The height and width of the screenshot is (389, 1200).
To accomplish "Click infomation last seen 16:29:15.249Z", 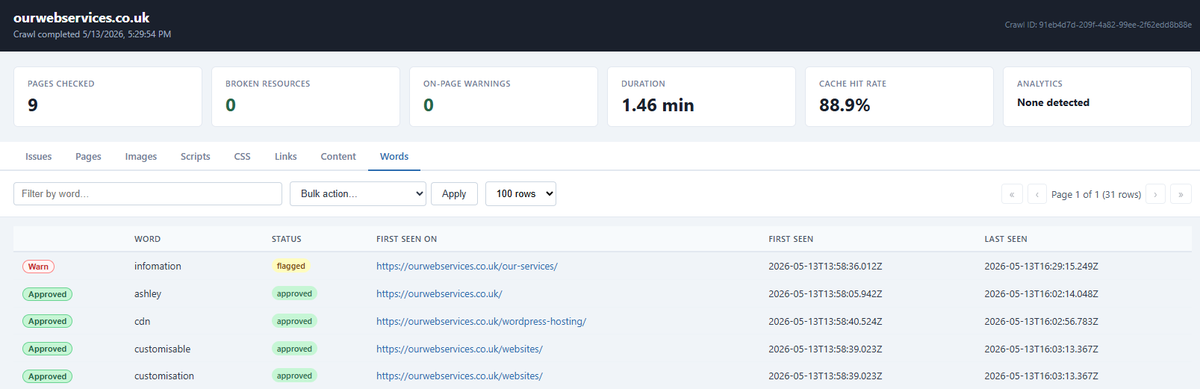I will pyautogui.click(x=1041, y=266).
